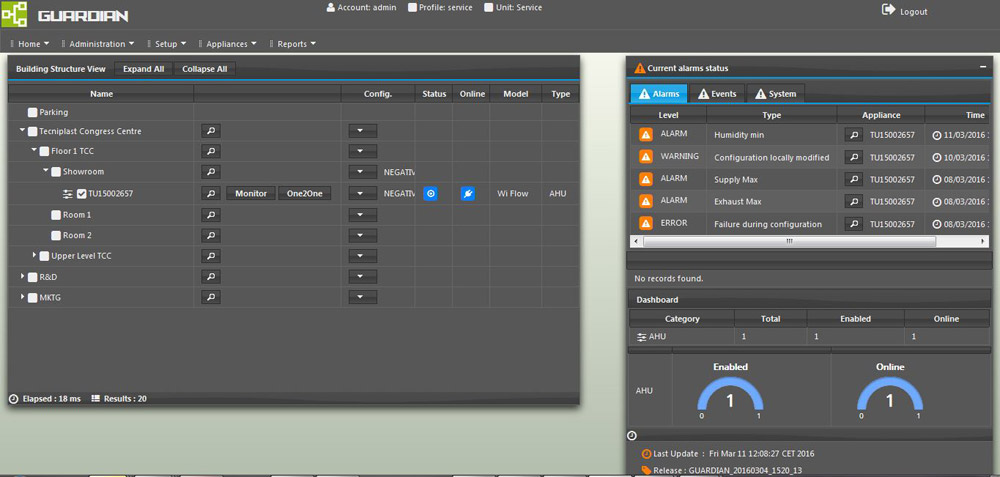Minimize the Current alarms status panel
Viewport: 1000px width, 477px height.
tap(983, 67)
